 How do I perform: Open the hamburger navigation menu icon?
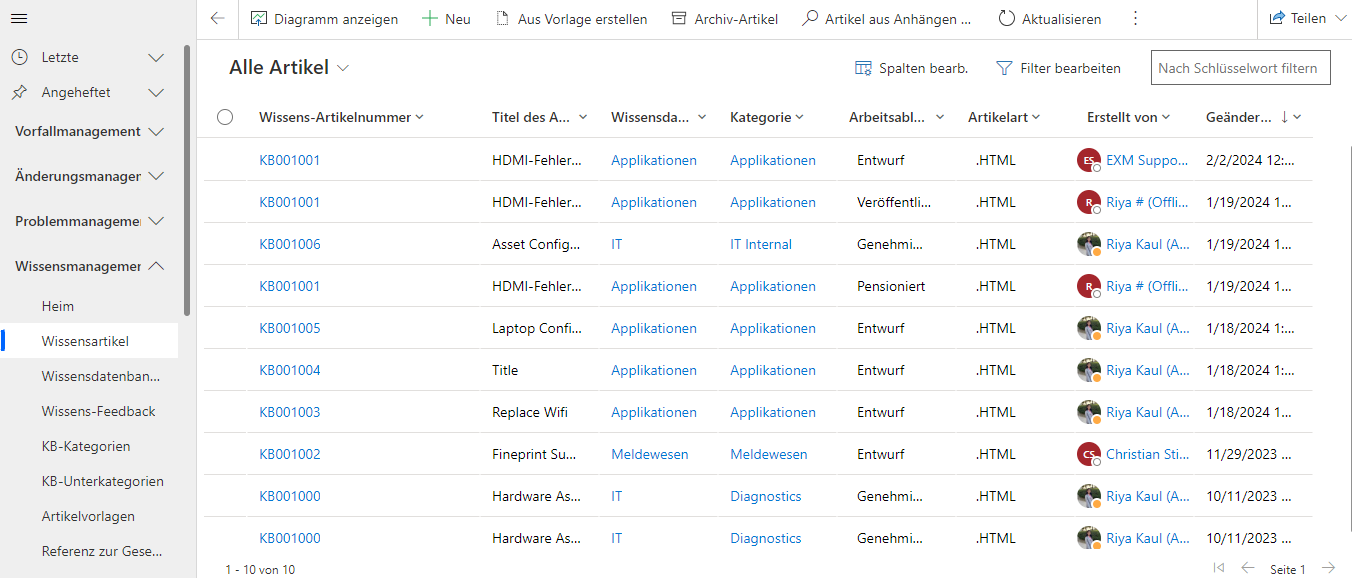[19, 19]
